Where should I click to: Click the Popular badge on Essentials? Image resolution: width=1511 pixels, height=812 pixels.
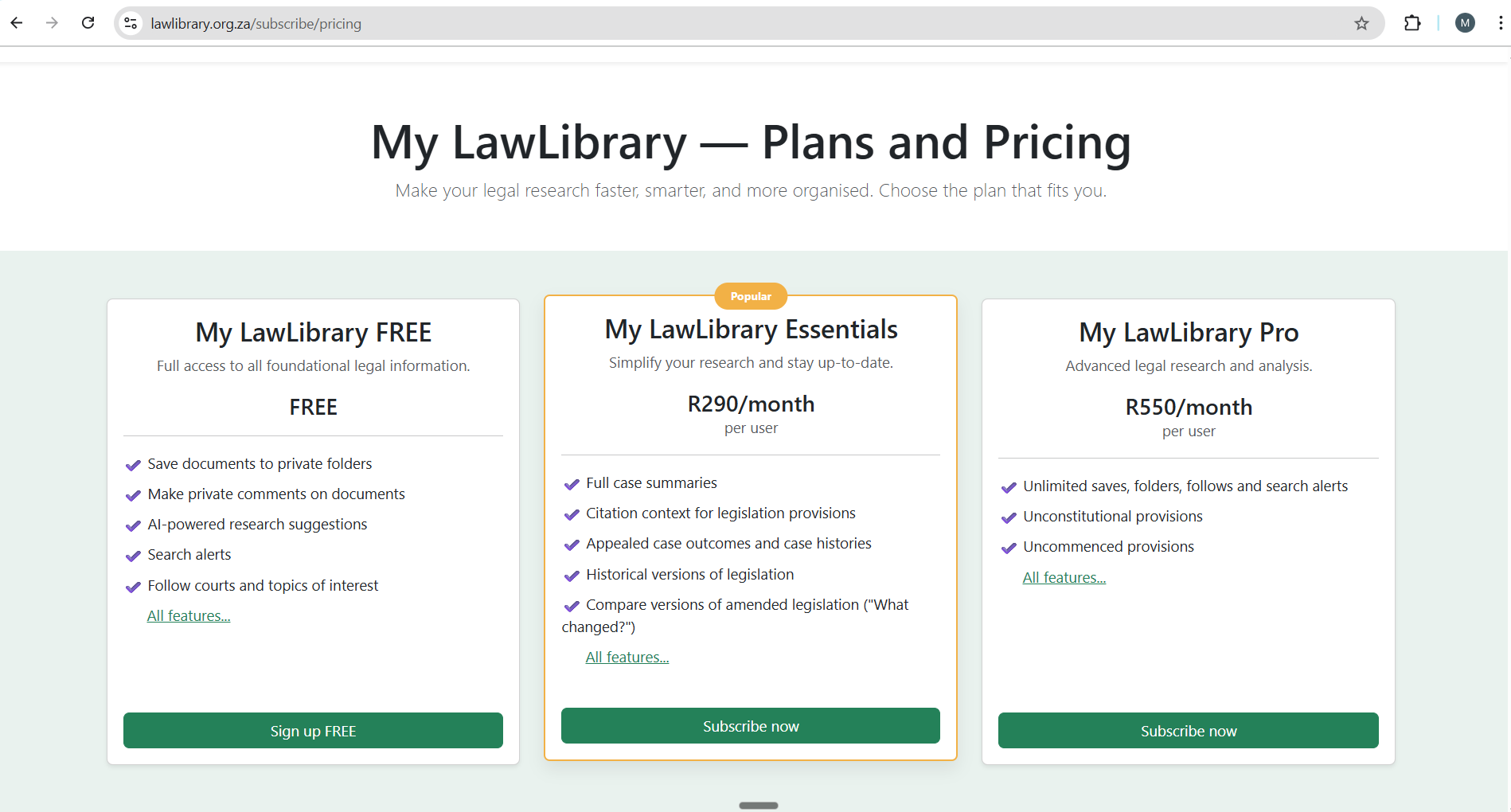point(751,296)
